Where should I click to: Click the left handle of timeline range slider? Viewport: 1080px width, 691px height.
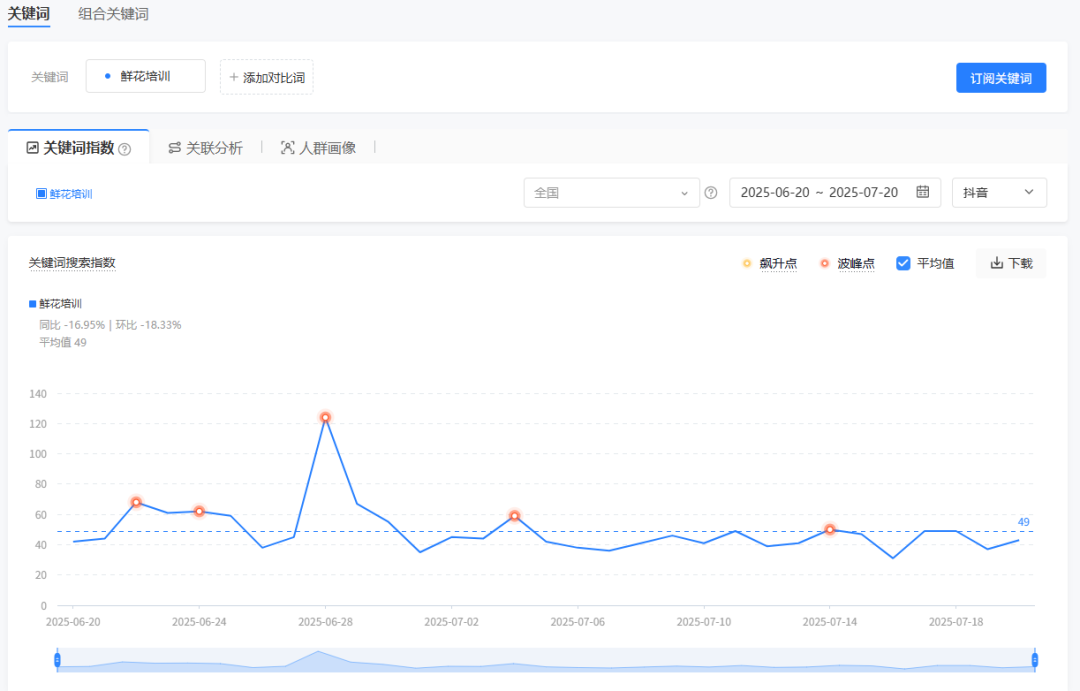click(x=57, y=660)
